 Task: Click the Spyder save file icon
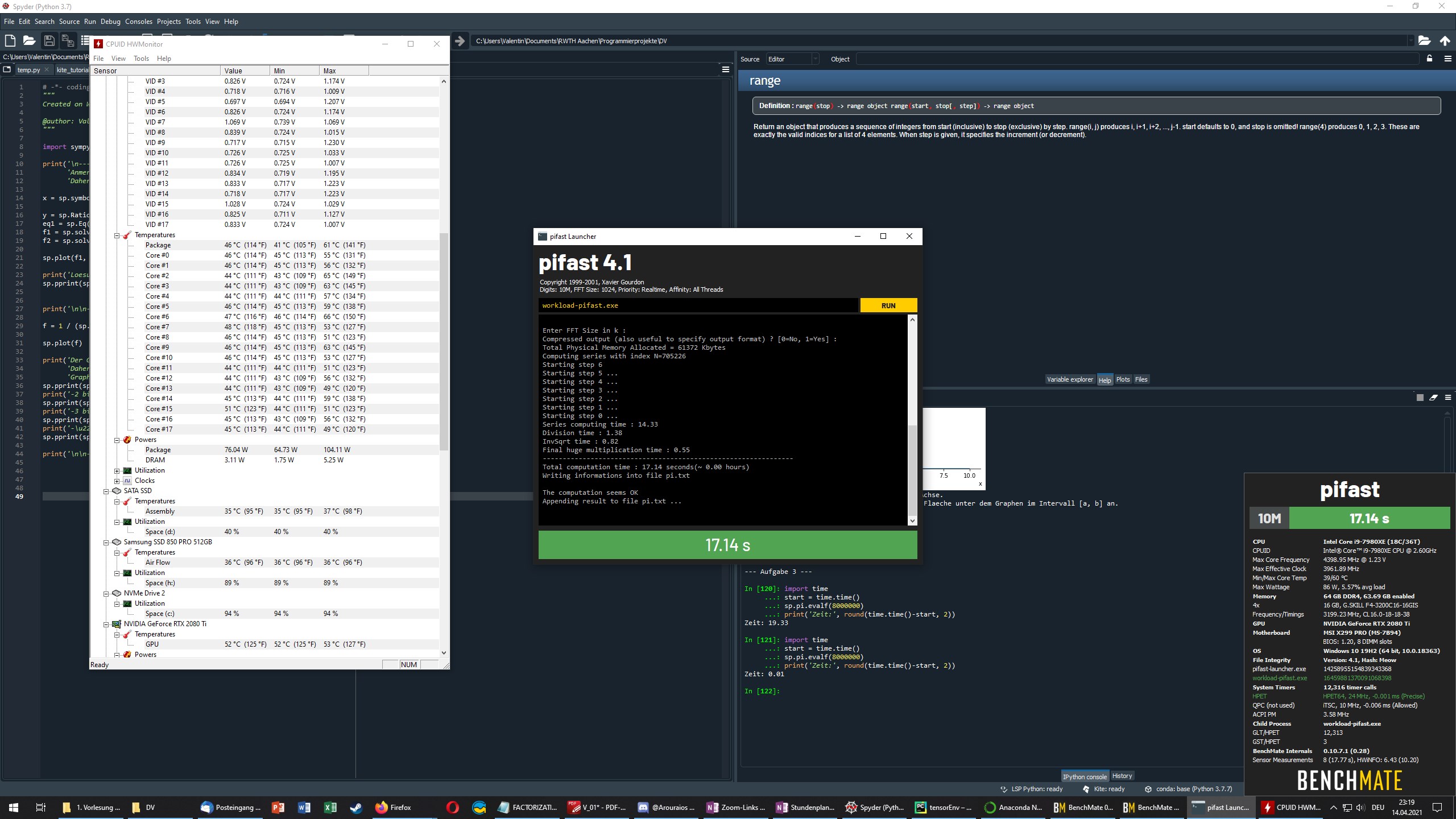pos(49,40)
